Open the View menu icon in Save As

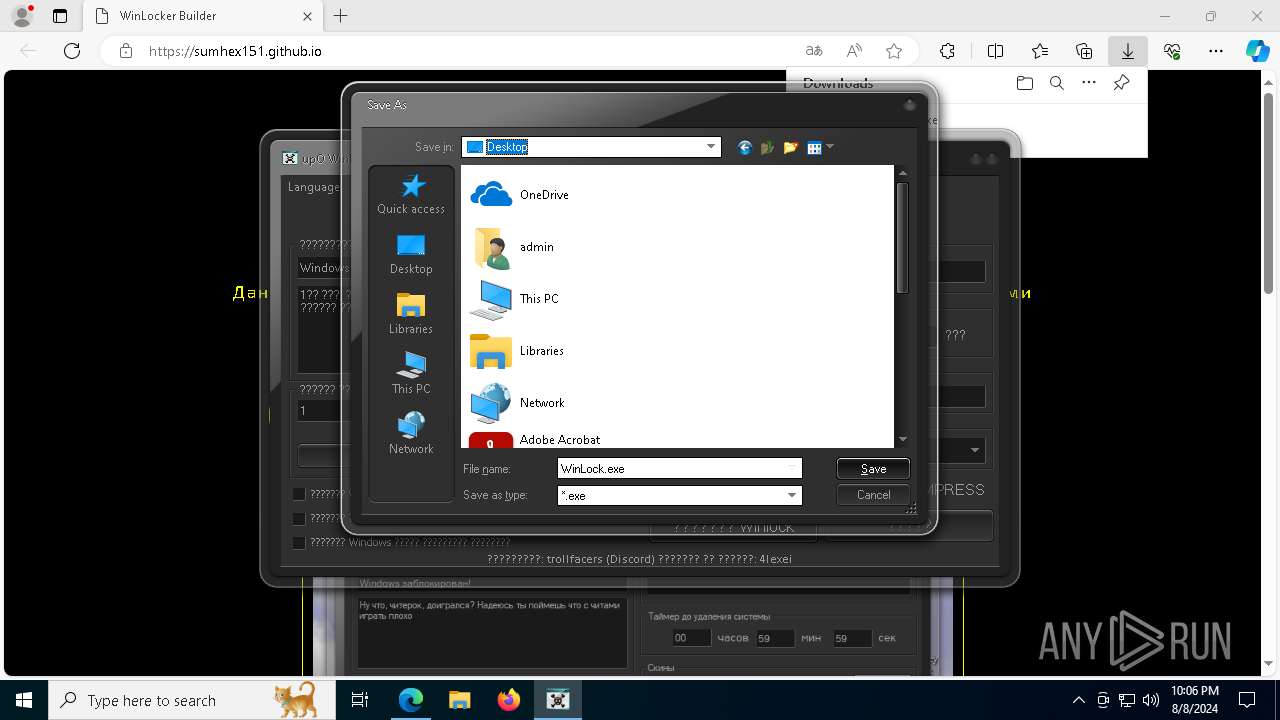[x=819, y=148]
